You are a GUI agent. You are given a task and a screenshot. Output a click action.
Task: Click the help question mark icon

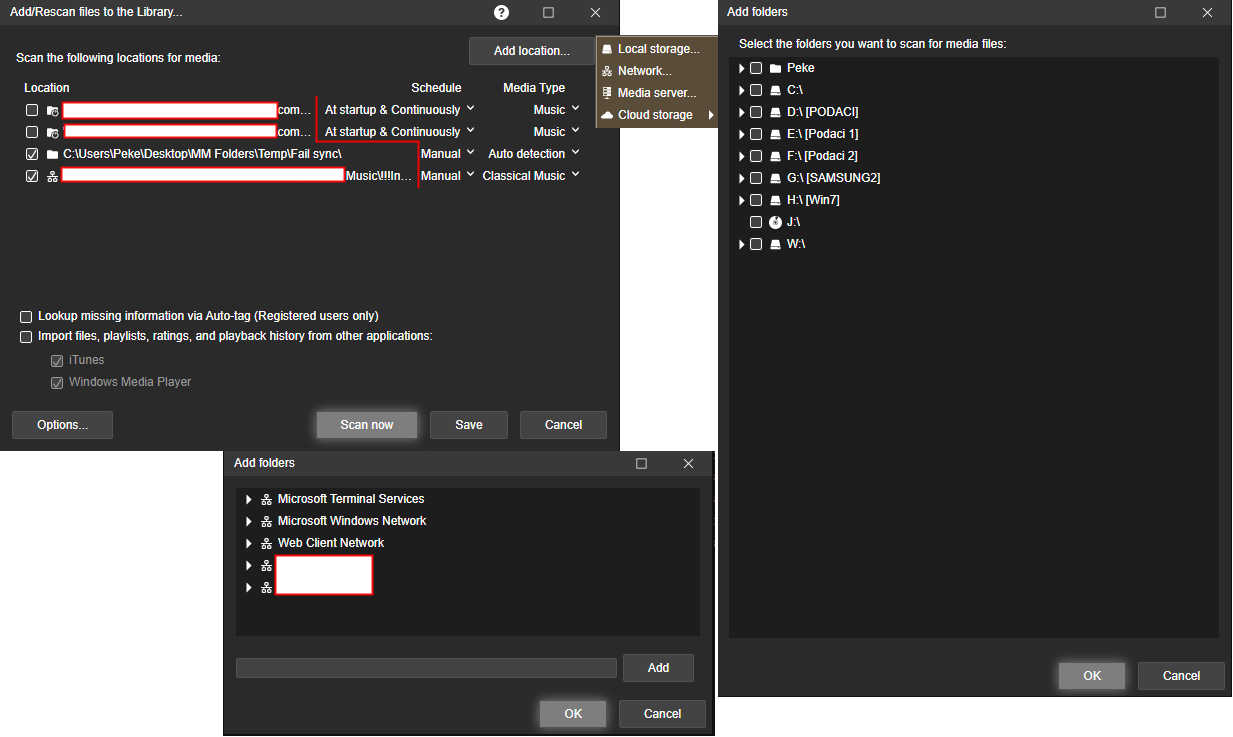coord(501,13)
